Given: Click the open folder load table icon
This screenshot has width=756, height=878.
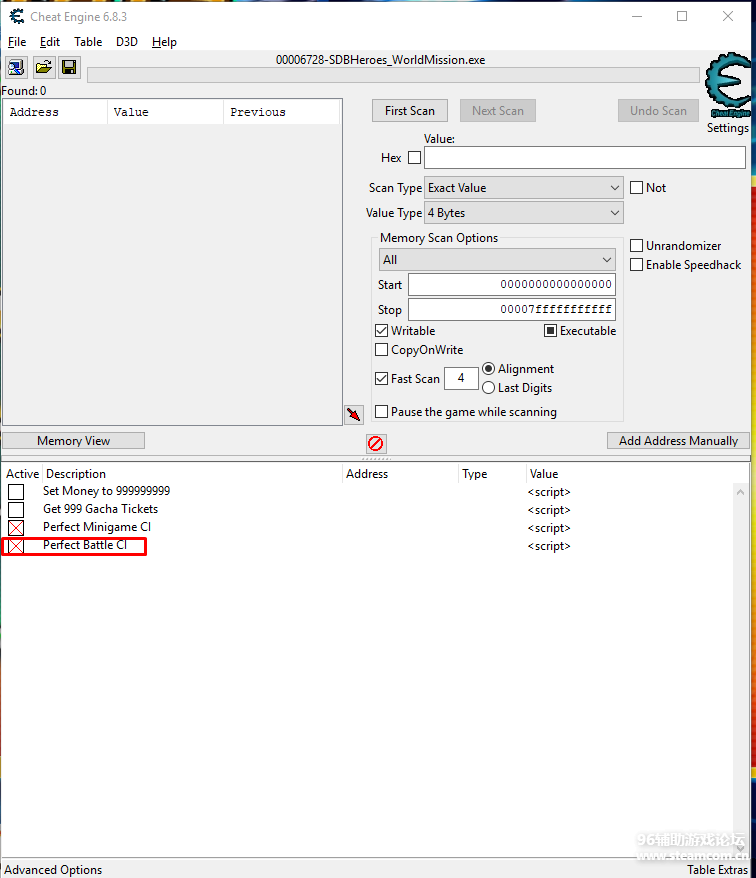Looking at the screenshot, I should pyautogui.click(x=44, y=67).
